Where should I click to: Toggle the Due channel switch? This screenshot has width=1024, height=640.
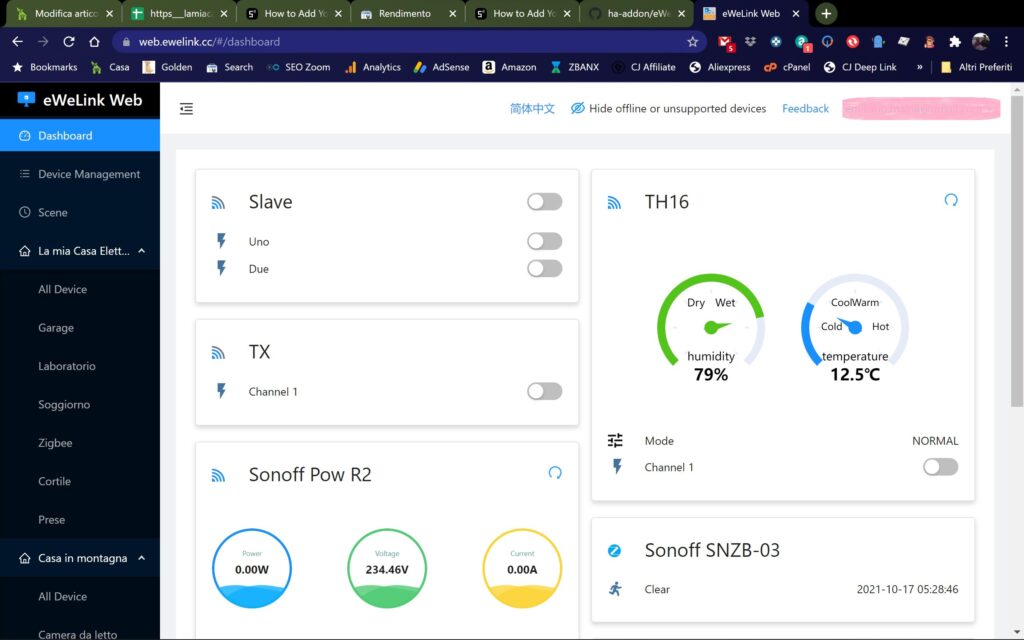pyautogui.click(x=545, y=268)
